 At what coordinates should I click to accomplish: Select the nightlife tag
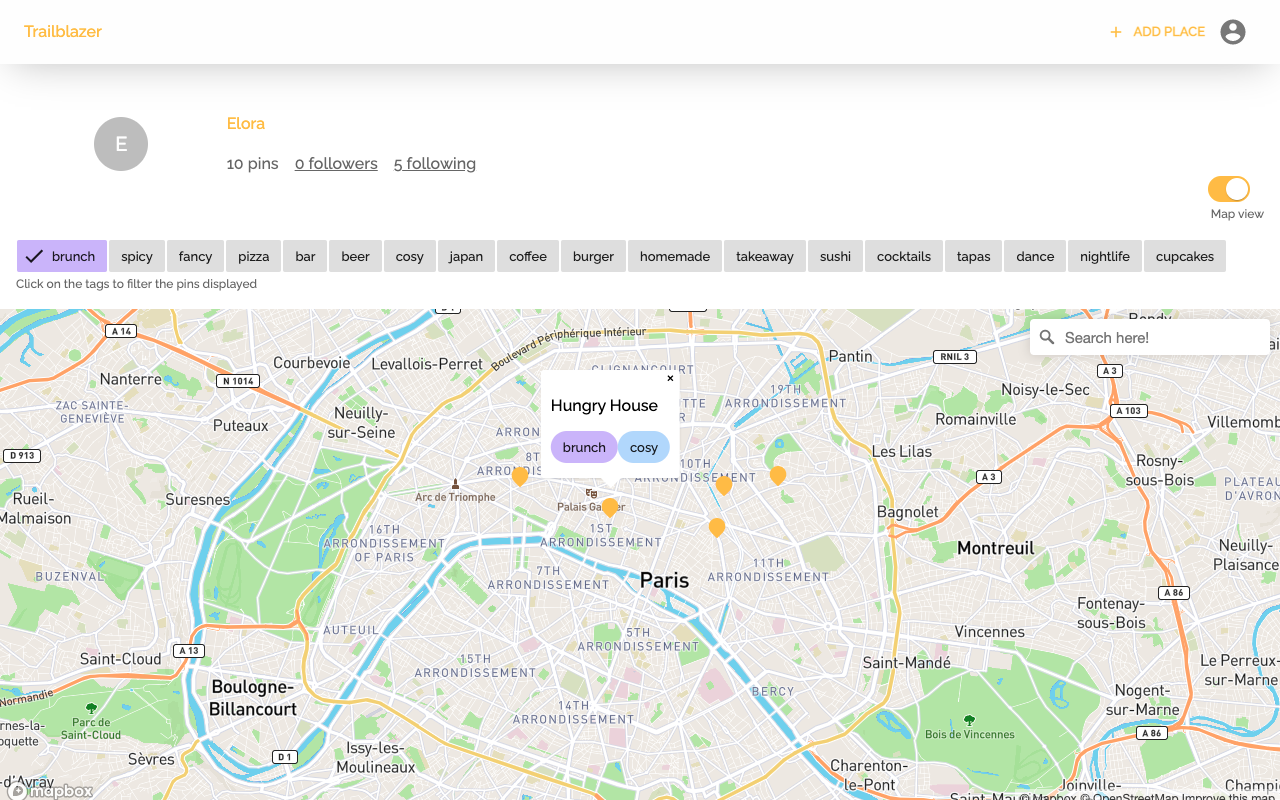pos(1105,256)
